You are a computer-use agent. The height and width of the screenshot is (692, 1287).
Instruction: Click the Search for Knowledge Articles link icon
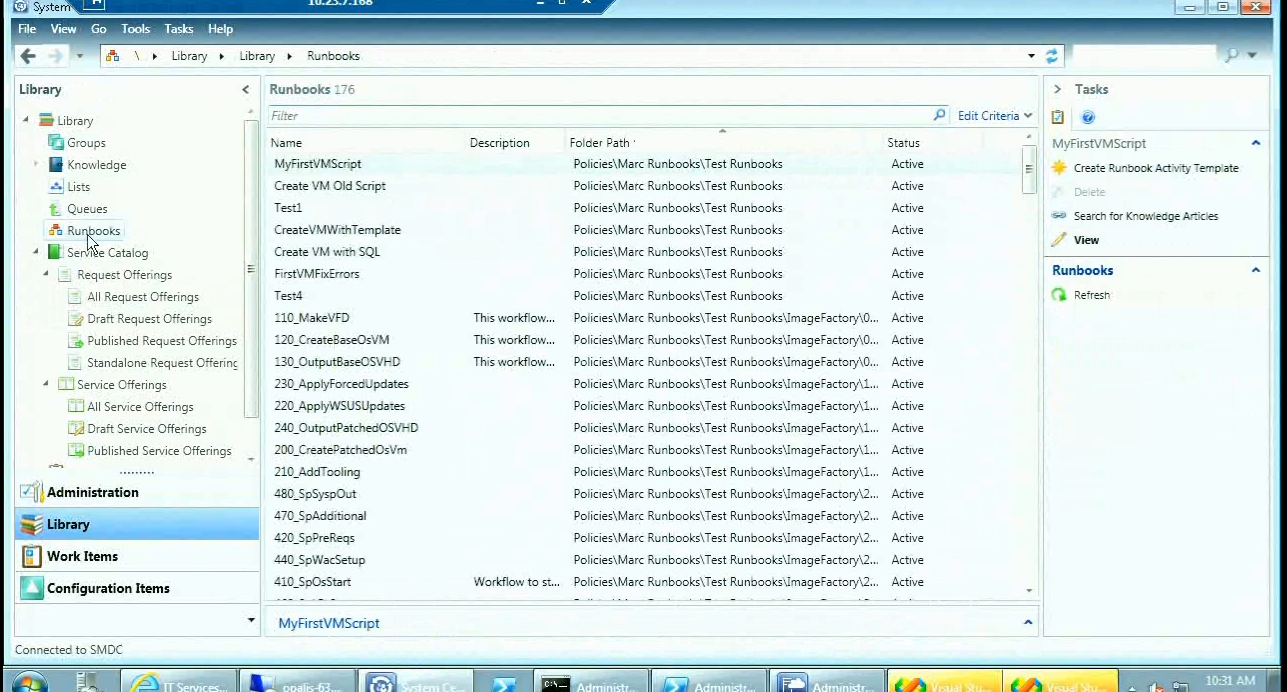coord(1060,216)
